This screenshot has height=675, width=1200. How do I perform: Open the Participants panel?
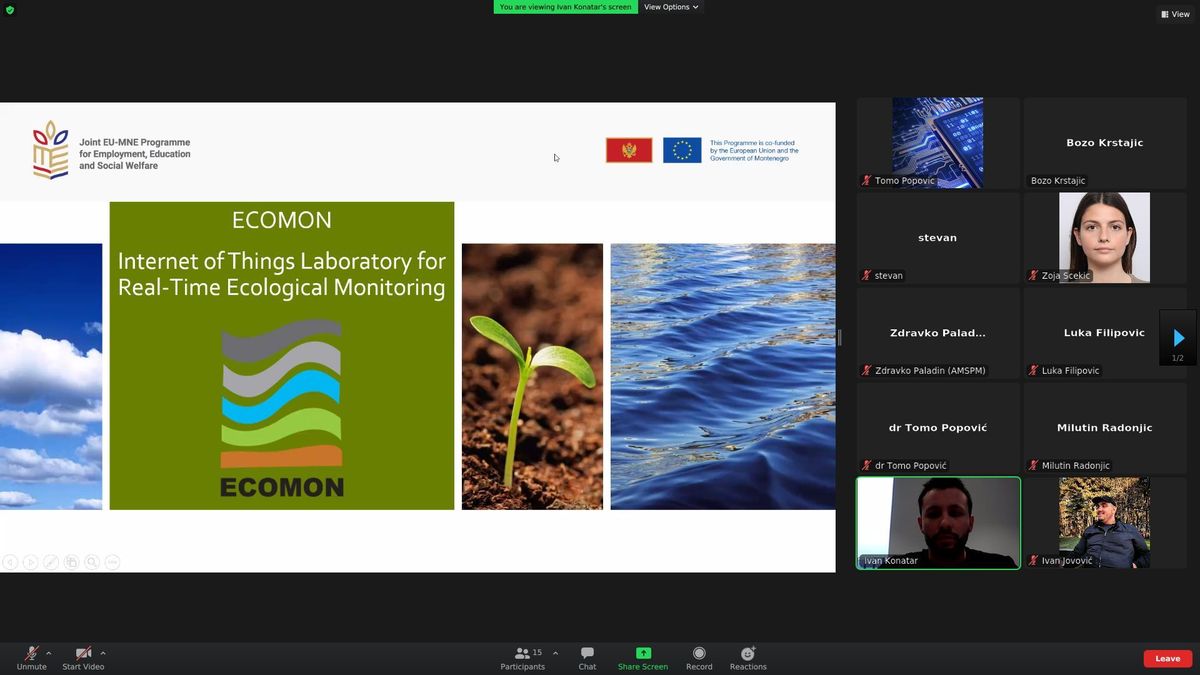coord(523,655)
